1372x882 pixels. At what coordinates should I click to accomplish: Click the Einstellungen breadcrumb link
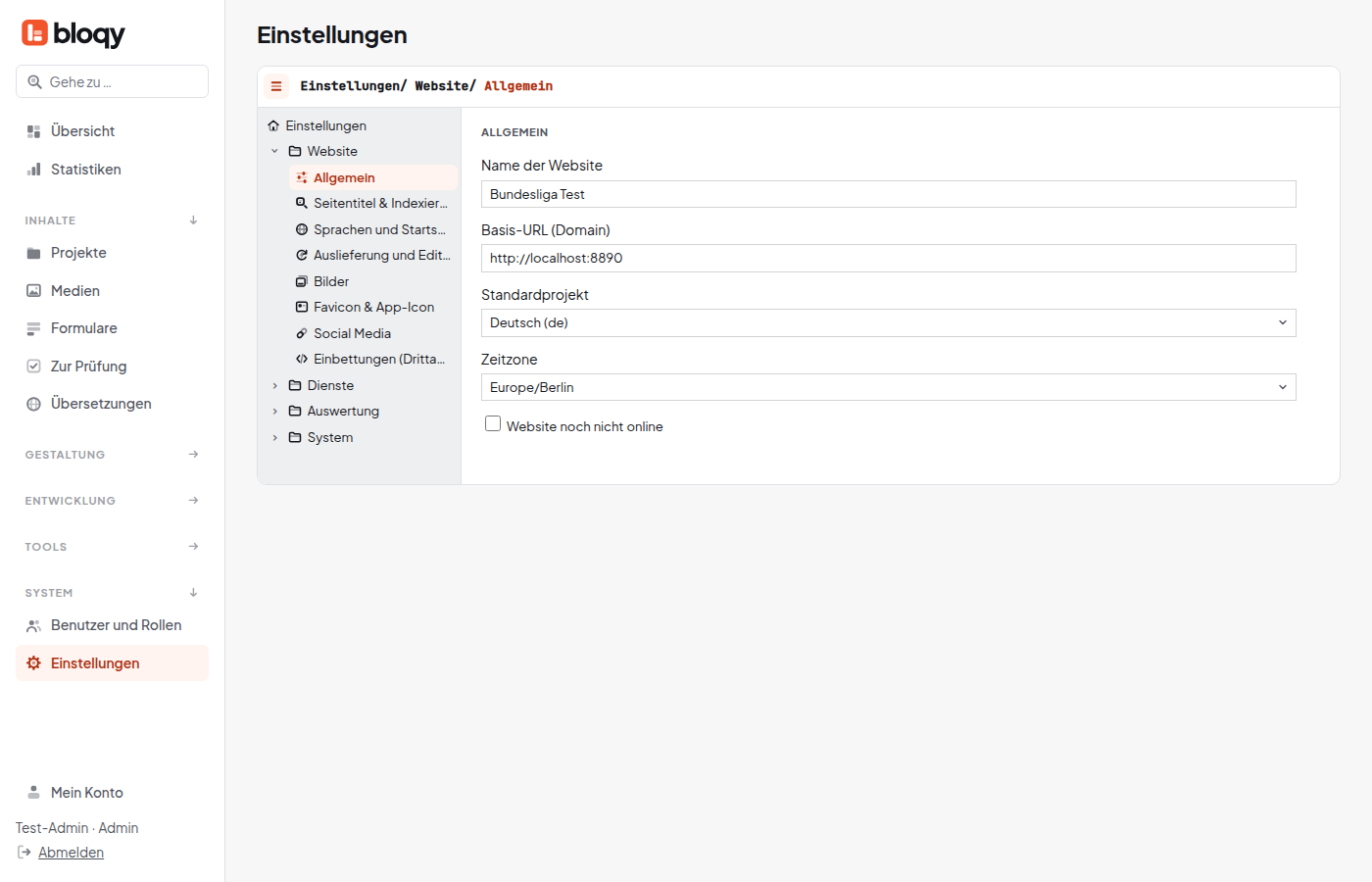(350, 86)
